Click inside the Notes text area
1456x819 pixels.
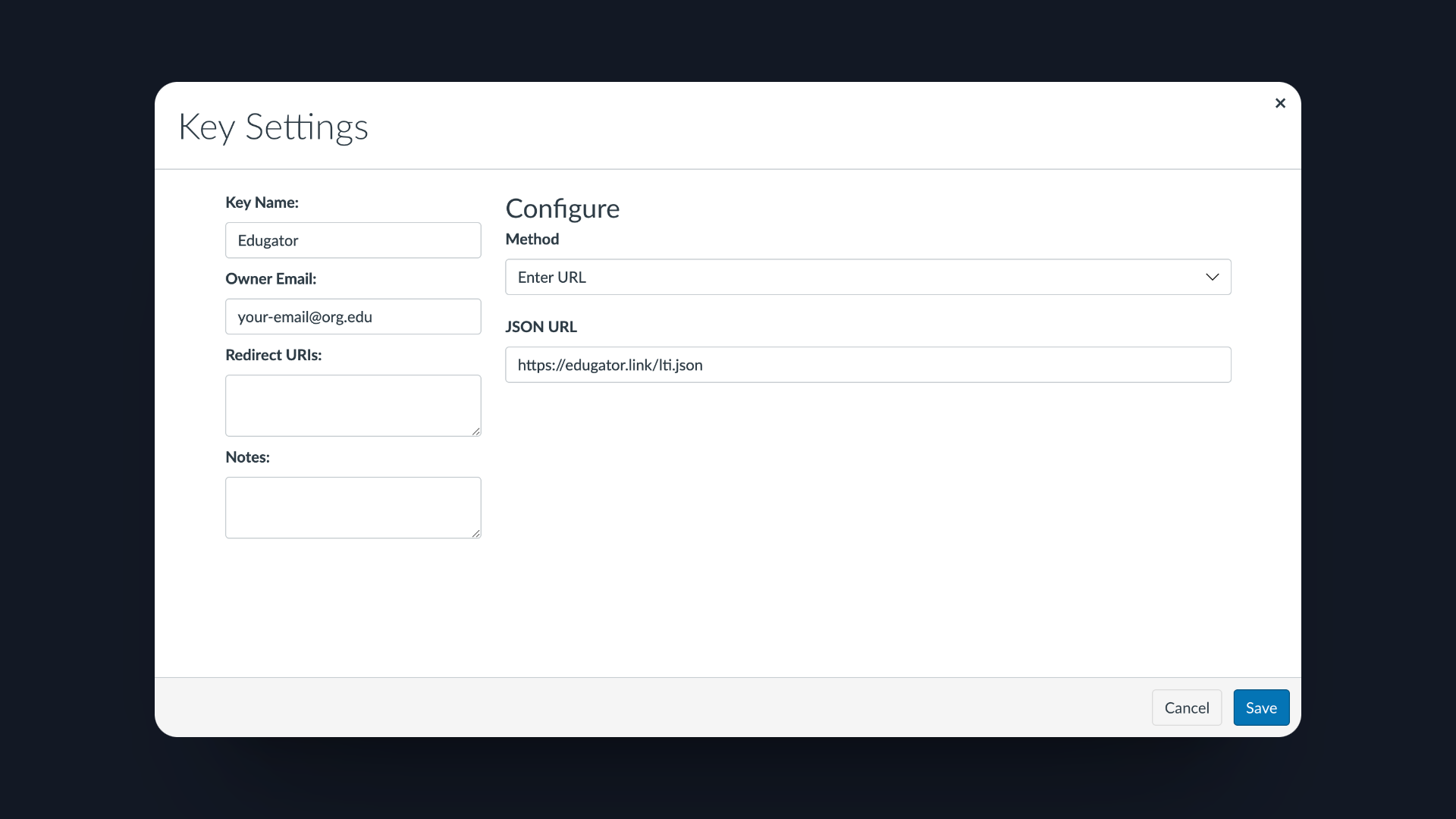(353, 508)
